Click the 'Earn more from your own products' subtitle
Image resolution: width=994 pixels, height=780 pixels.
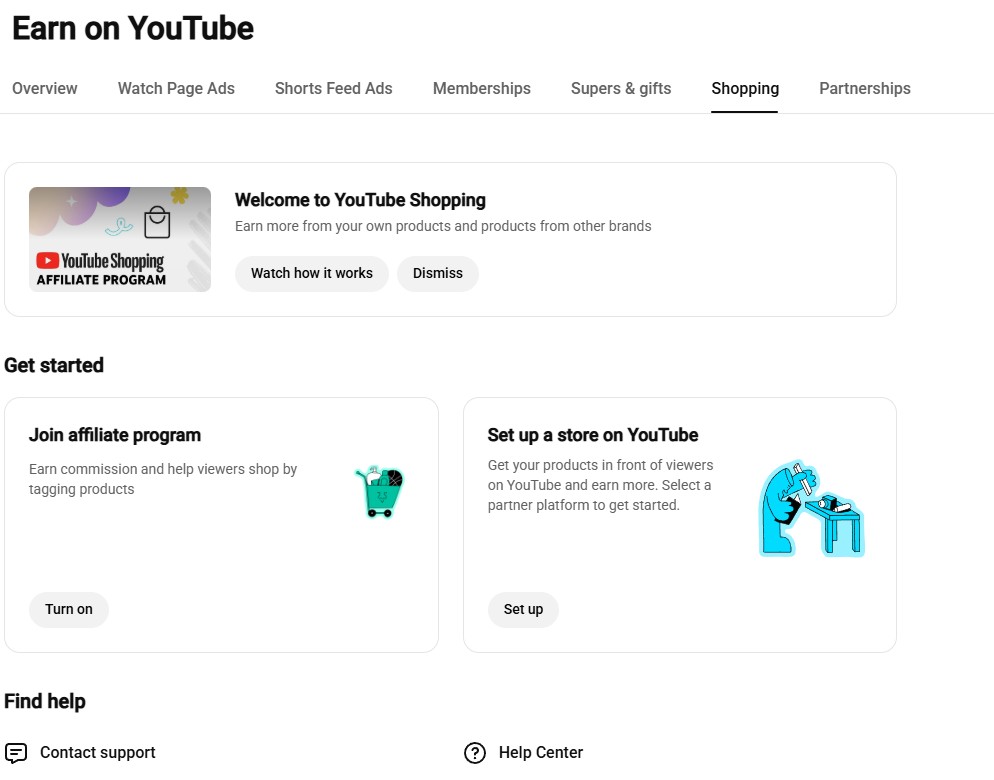[443, 226]
